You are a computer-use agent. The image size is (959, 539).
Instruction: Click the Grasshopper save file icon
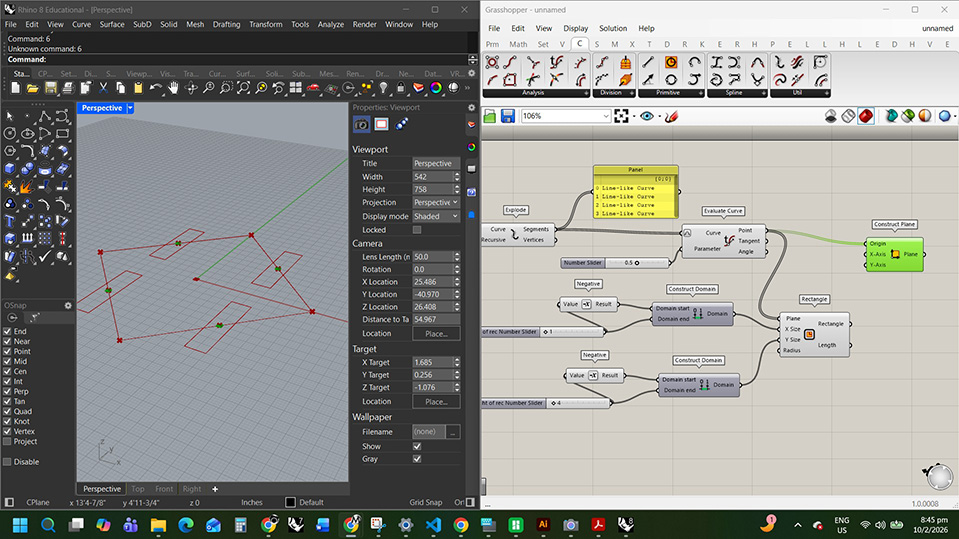507,117
